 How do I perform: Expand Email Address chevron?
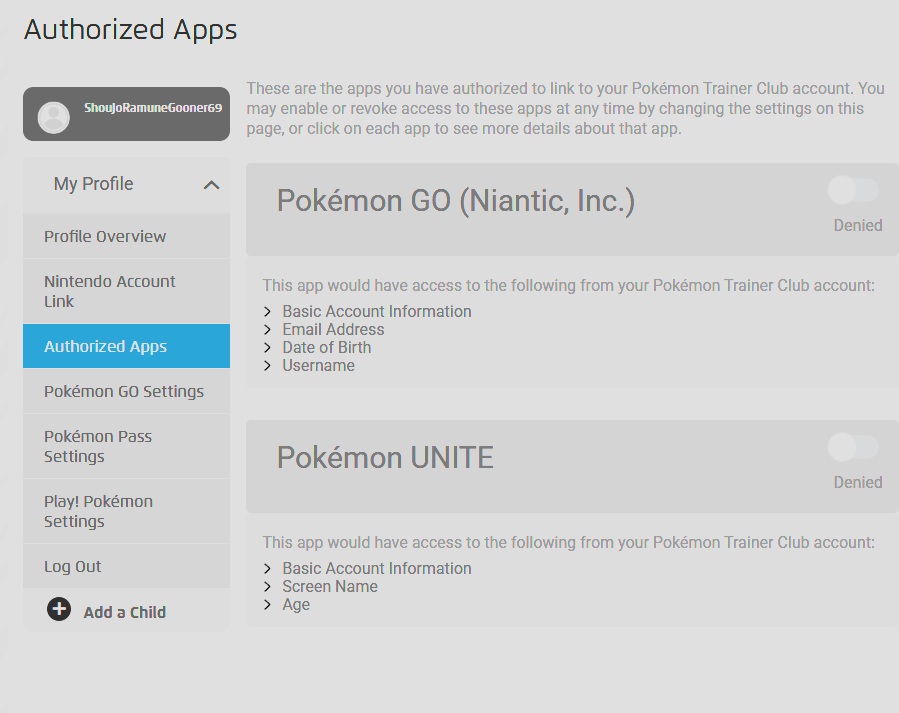click(x=267, y=330)
